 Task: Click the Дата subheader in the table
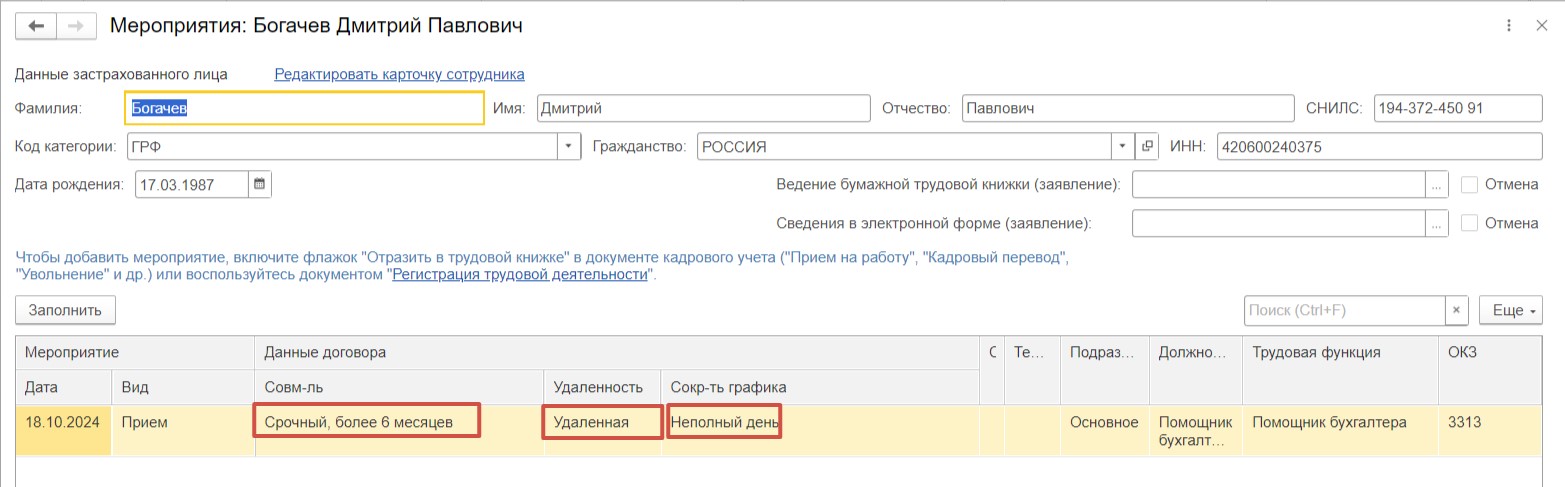pyautogui.click(x=64, y=387)
